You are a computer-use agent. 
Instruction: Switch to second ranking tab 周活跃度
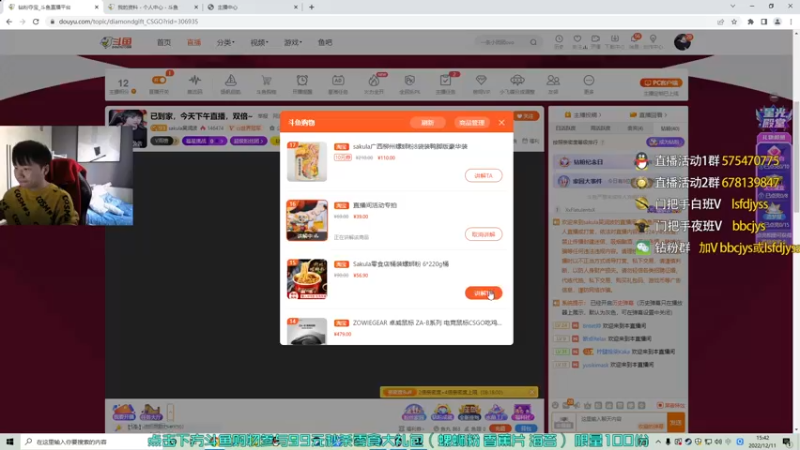[600, 128]
